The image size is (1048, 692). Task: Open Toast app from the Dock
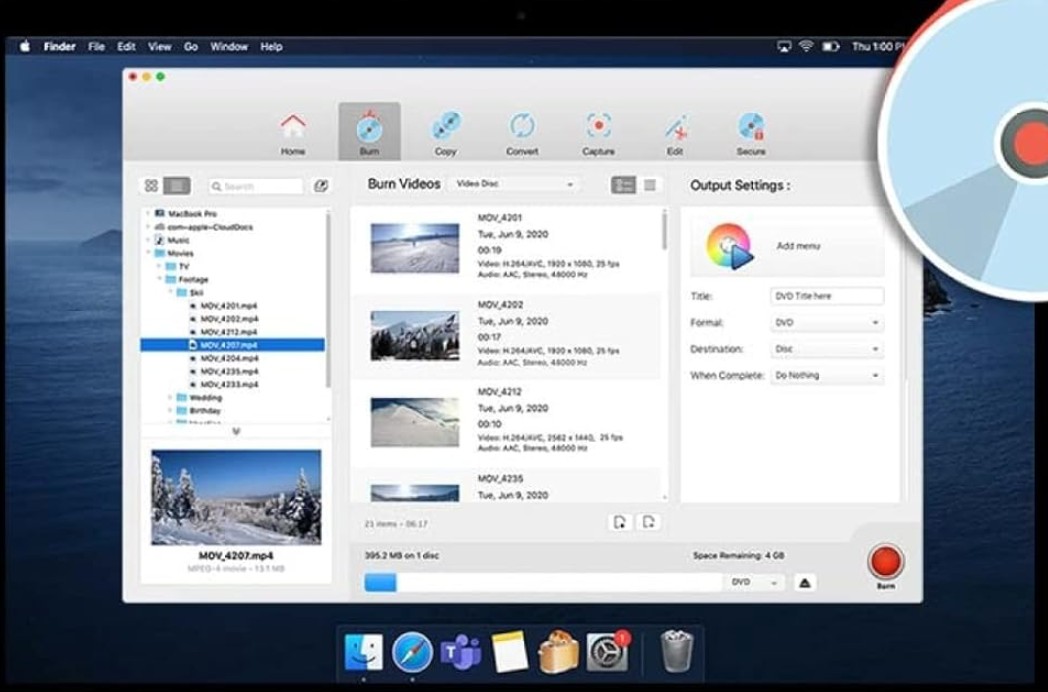558,652
